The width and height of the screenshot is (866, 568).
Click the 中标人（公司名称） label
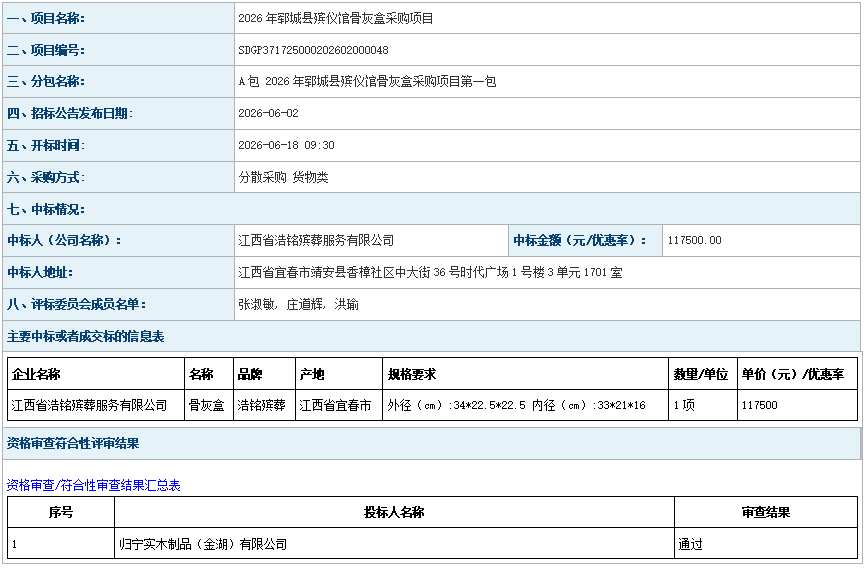[x=64, y=240]
